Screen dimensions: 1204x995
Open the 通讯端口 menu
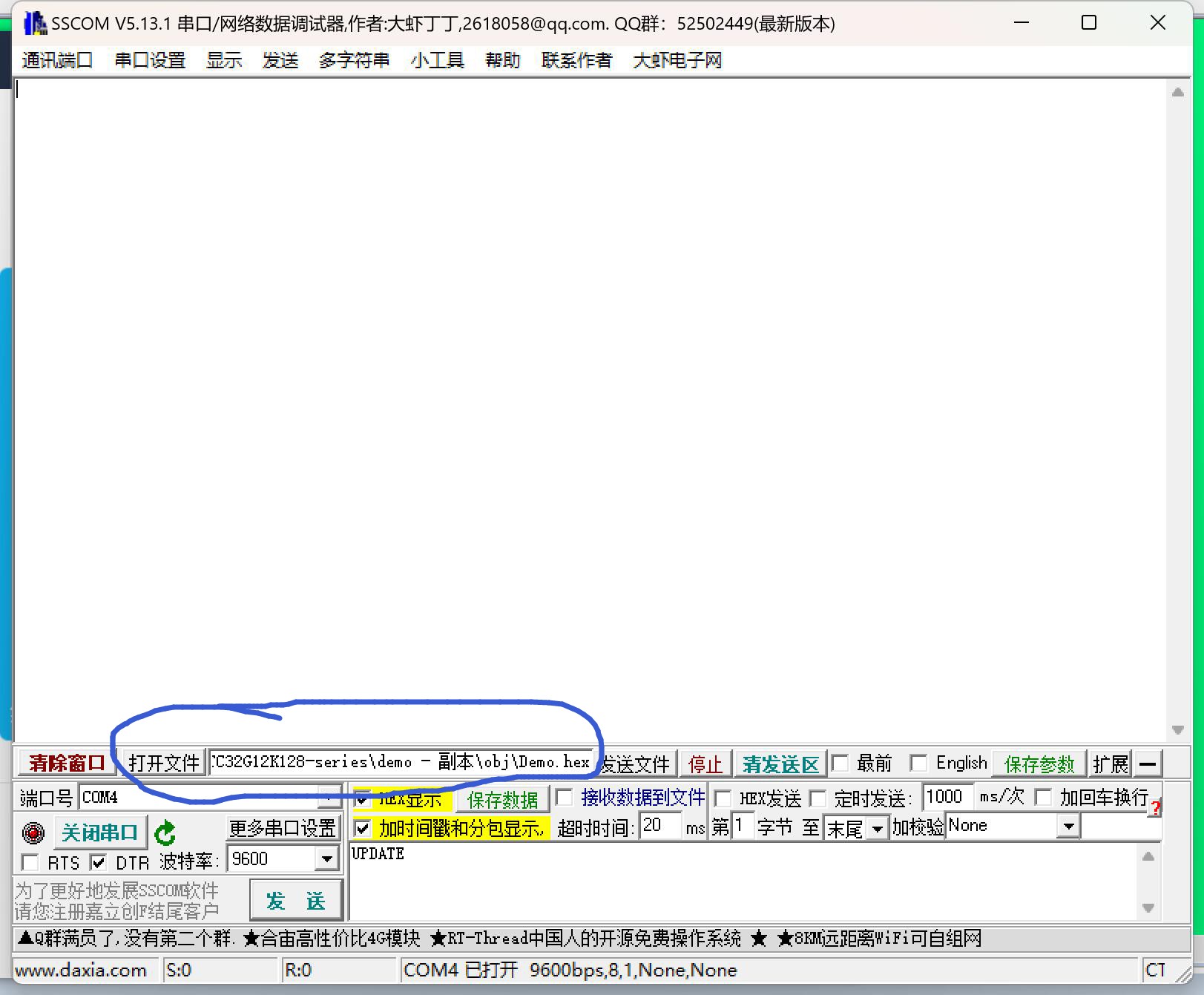pyautogui.click(x=57, y=60)
